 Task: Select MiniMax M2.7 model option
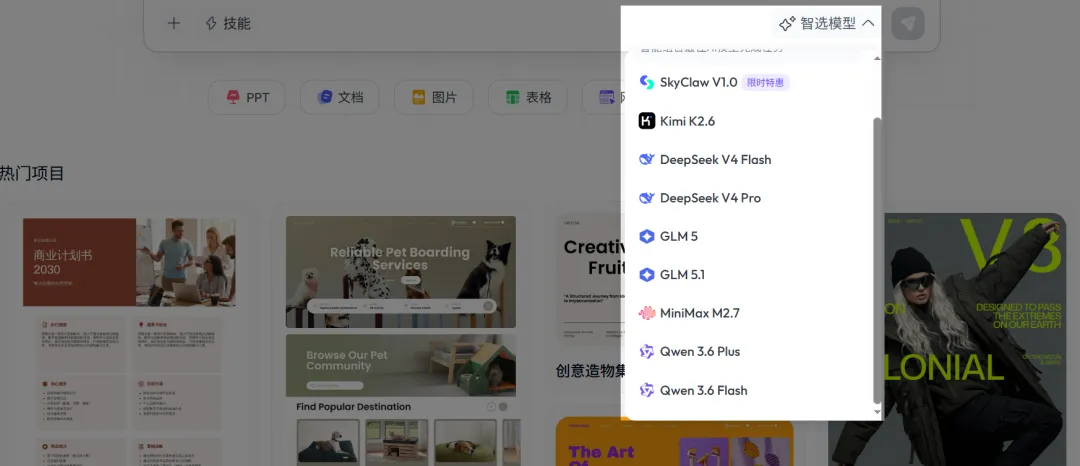749,313
